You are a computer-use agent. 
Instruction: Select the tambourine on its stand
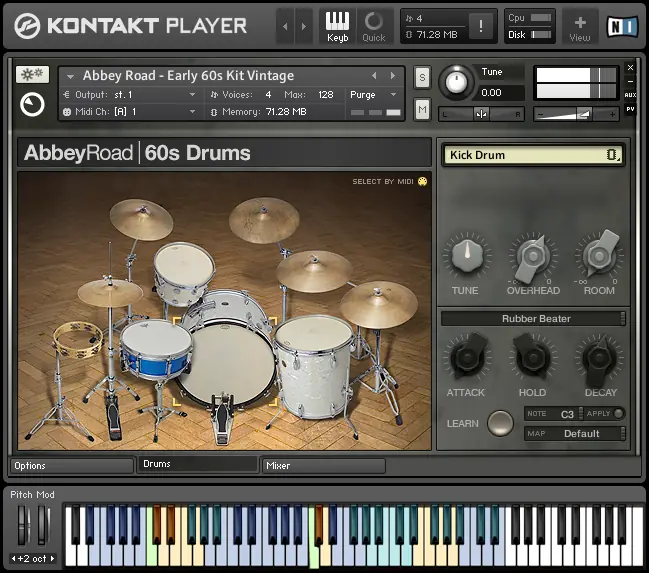[x=79, y=339]
